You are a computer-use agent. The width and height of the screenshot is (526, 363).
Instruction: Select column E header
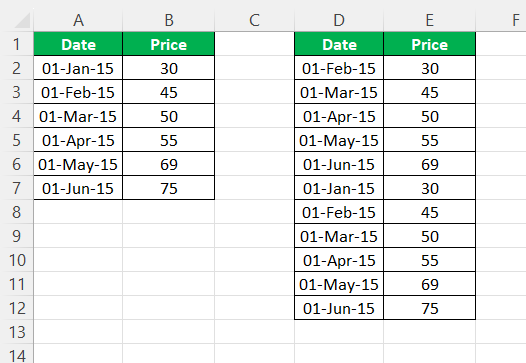[430, 20]
